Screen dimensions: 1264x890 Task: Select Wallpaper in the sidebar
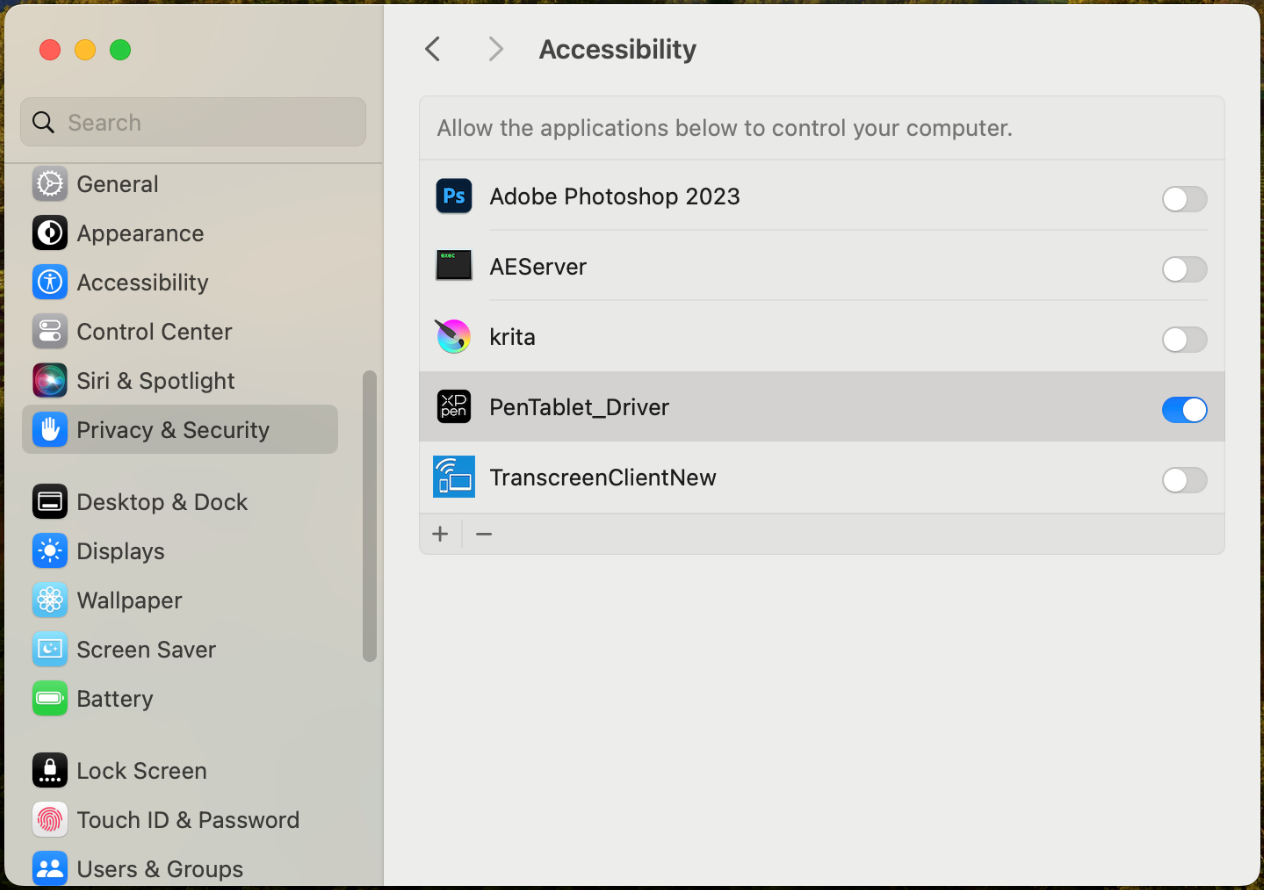click(x=129, y=600)
